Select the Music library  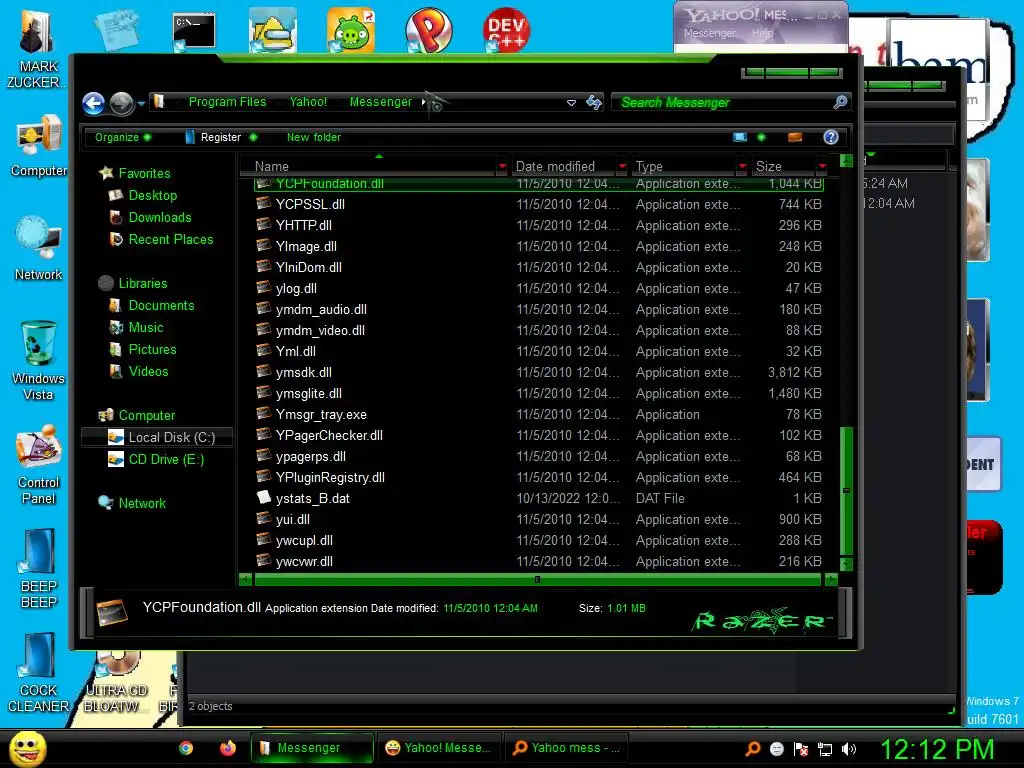click(146, 328)
